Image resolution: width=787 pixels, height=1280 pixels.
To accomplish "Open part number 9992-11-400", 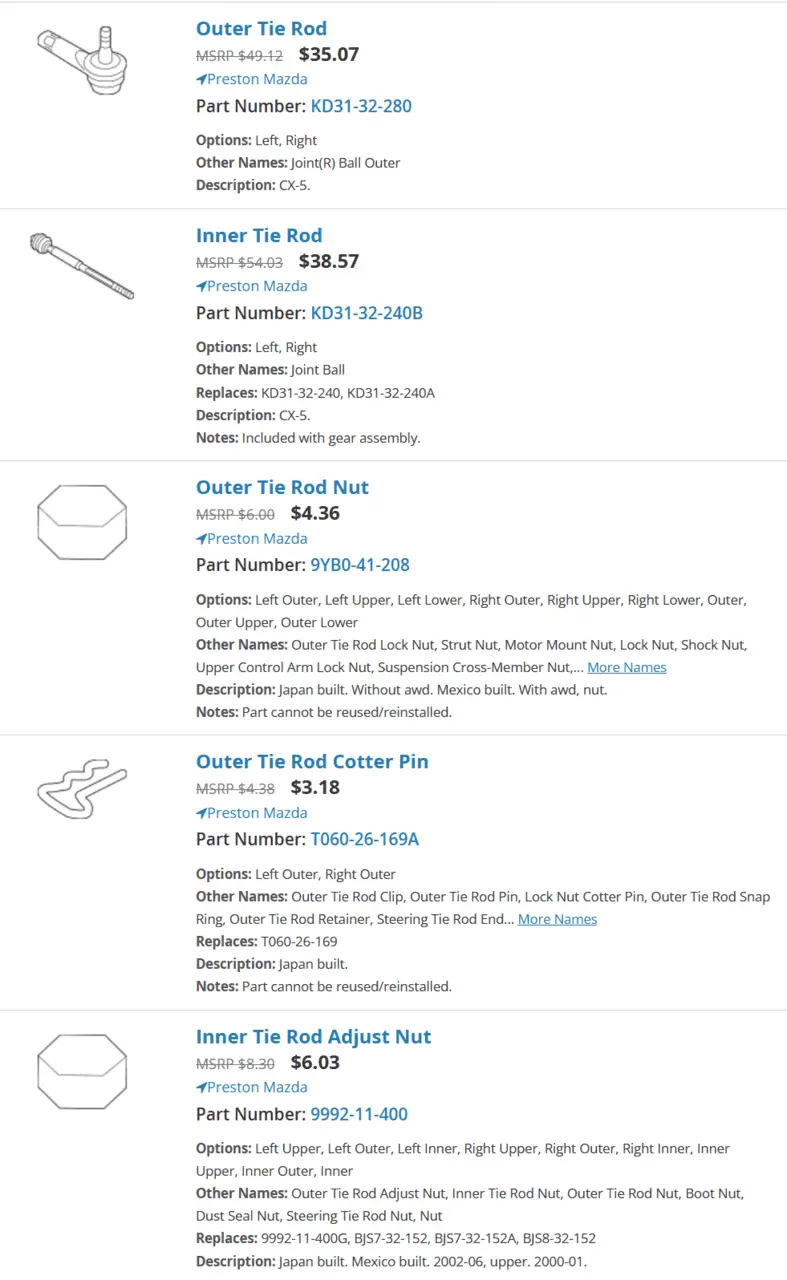I will (359, 1114).
